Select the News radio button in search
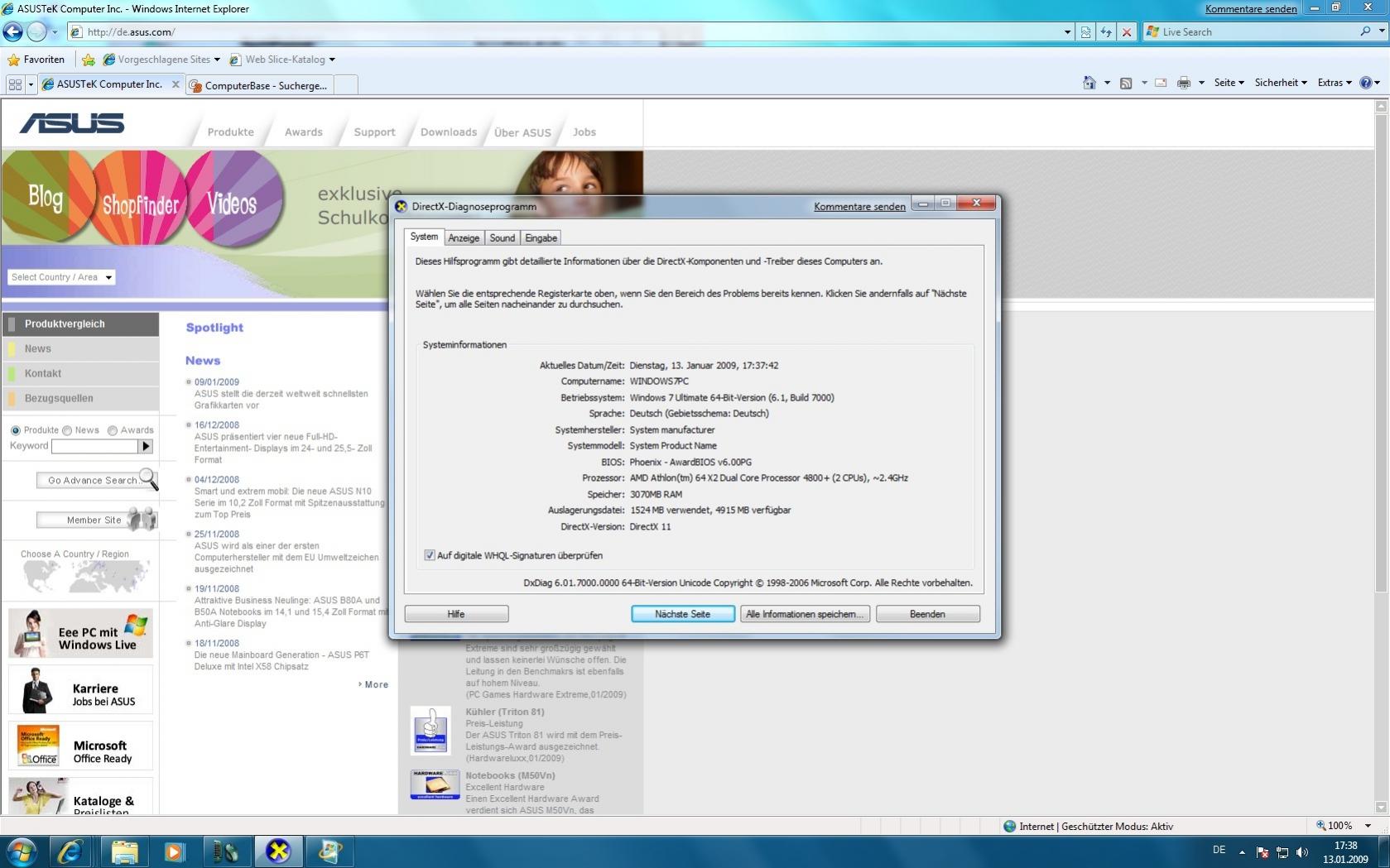Image resolution: width=1390 pixels, height=868 pixels. pyautogui.click(x=67, y=430)
